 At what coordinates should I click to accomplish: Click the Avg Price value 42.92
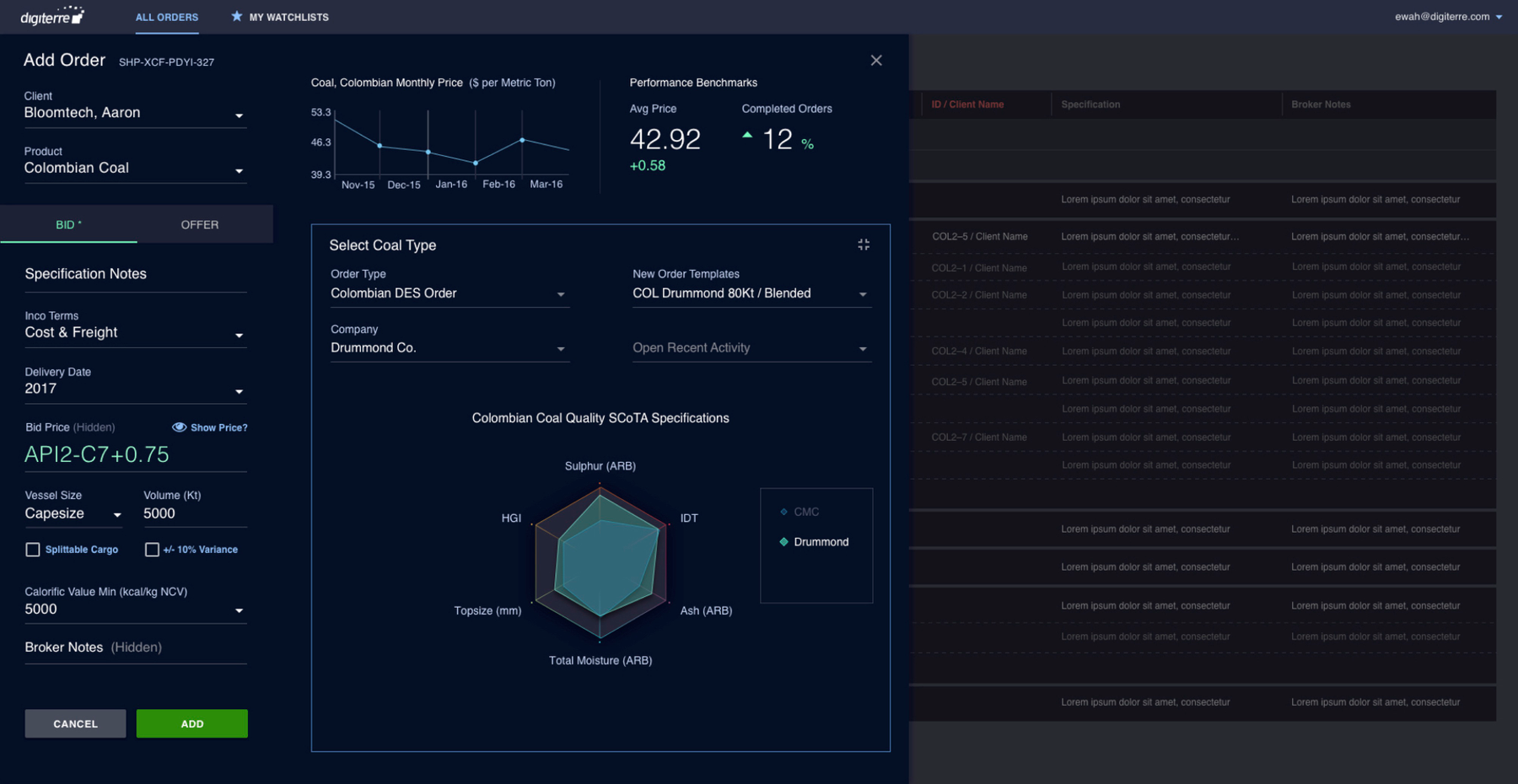665,139
